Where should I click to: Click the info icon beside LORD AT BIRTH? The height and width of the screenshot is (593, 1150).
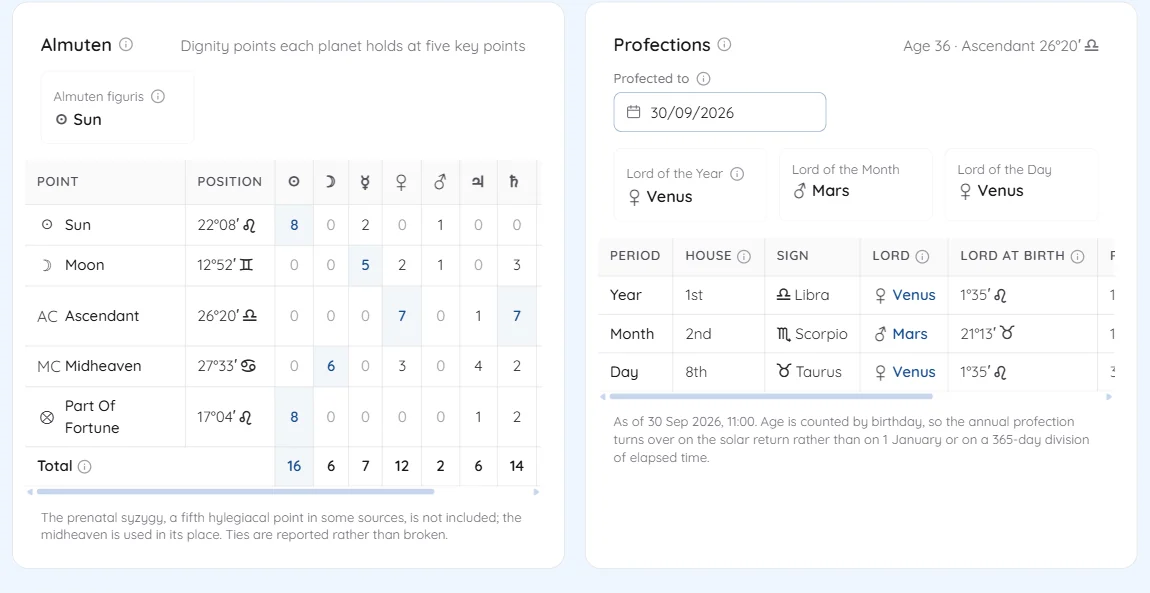pos(1077,256)
